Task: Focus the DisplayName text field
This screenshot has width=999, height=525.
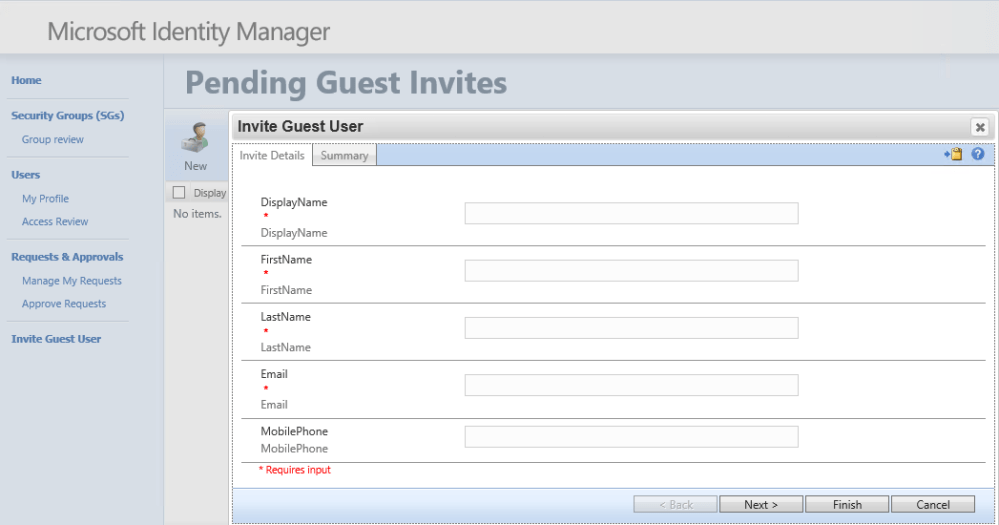Action: click(x=631, y=213)
